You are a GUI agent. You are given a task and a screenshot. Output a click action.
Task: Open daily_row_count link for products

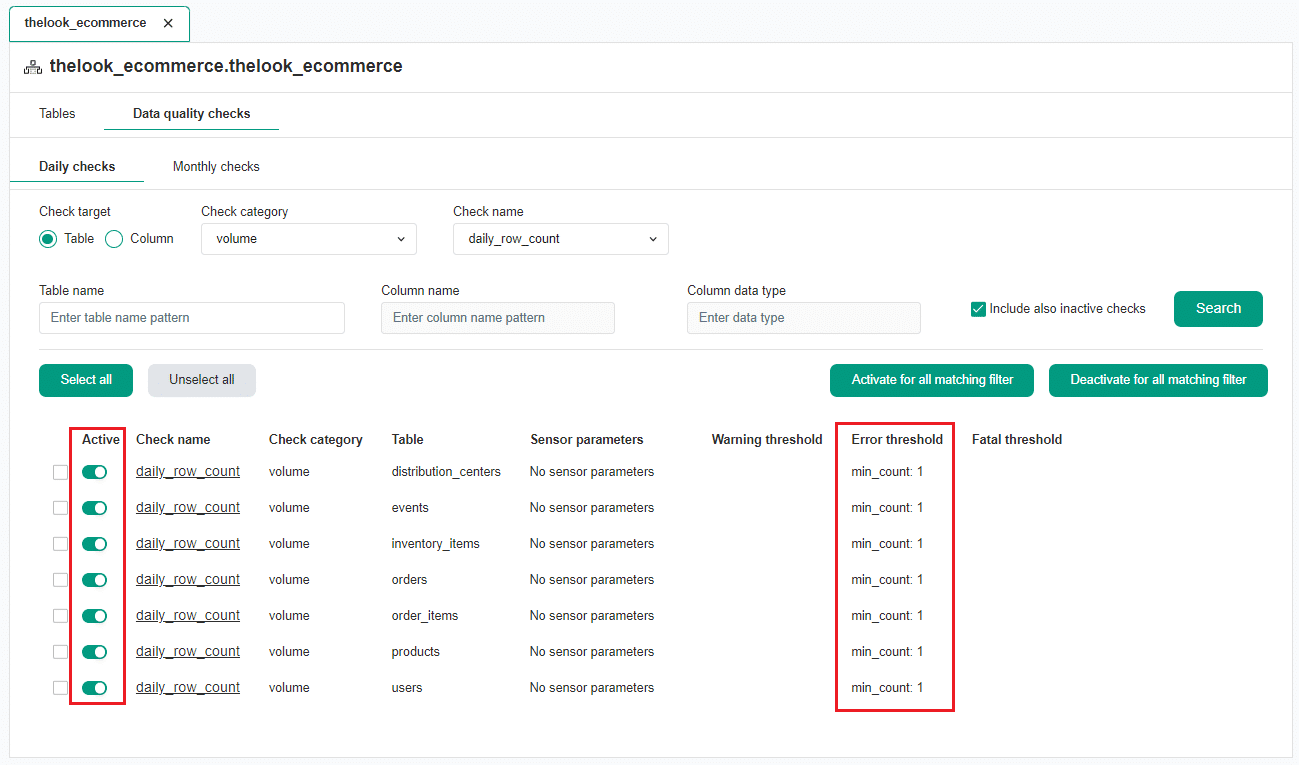click(x=188, y=652)
